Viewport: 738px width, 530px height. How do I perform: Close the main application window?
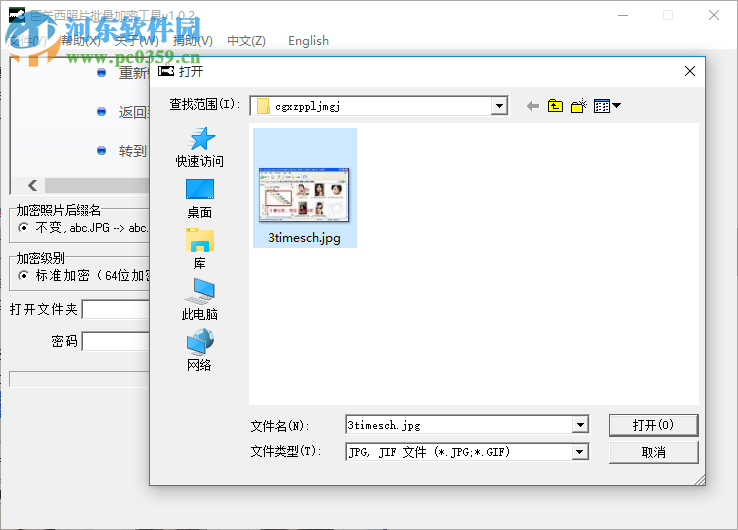pyautogui.click(x=714, y=16)
